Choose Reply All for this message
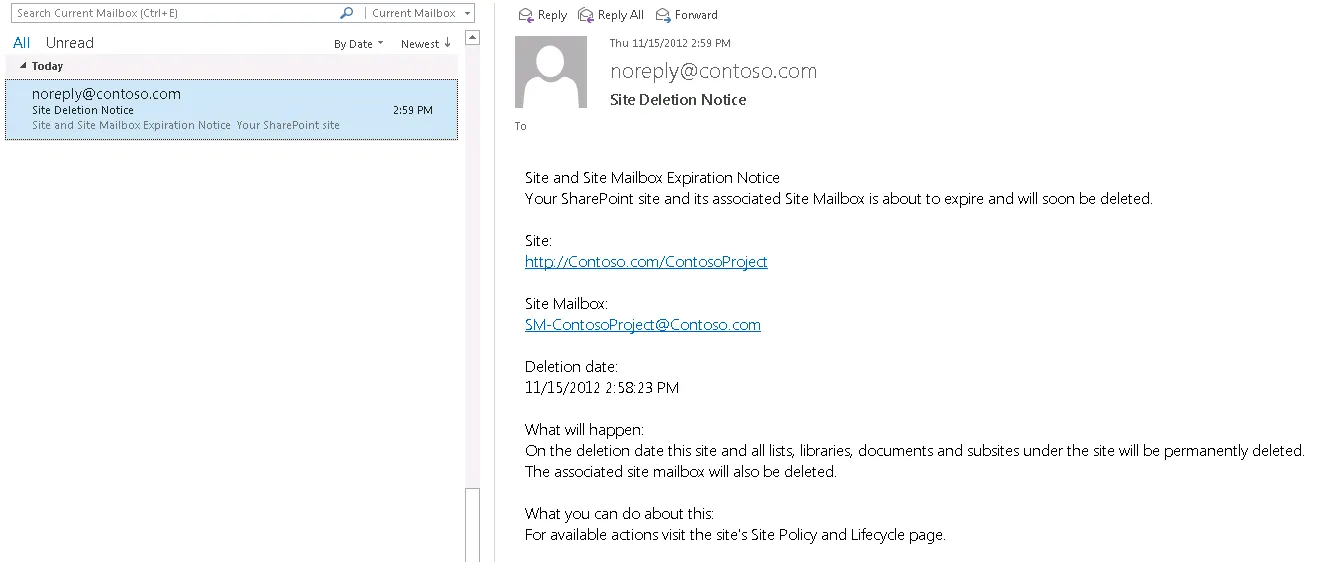The width and height of the screenshot is (1320, 562). [610, 15]
